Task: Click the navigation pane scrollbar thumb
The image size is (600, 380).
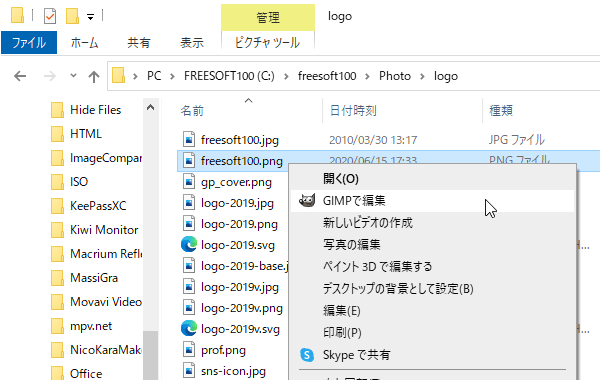Action: point(150,355)
